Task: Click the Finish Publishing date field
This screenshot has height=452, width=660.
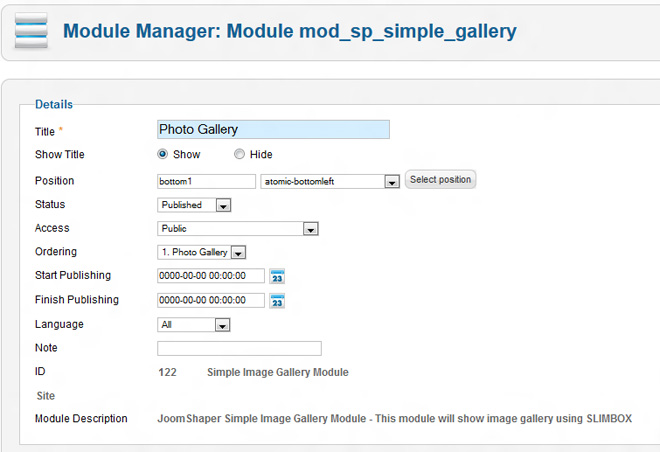Action: click(x=211, y=300)
